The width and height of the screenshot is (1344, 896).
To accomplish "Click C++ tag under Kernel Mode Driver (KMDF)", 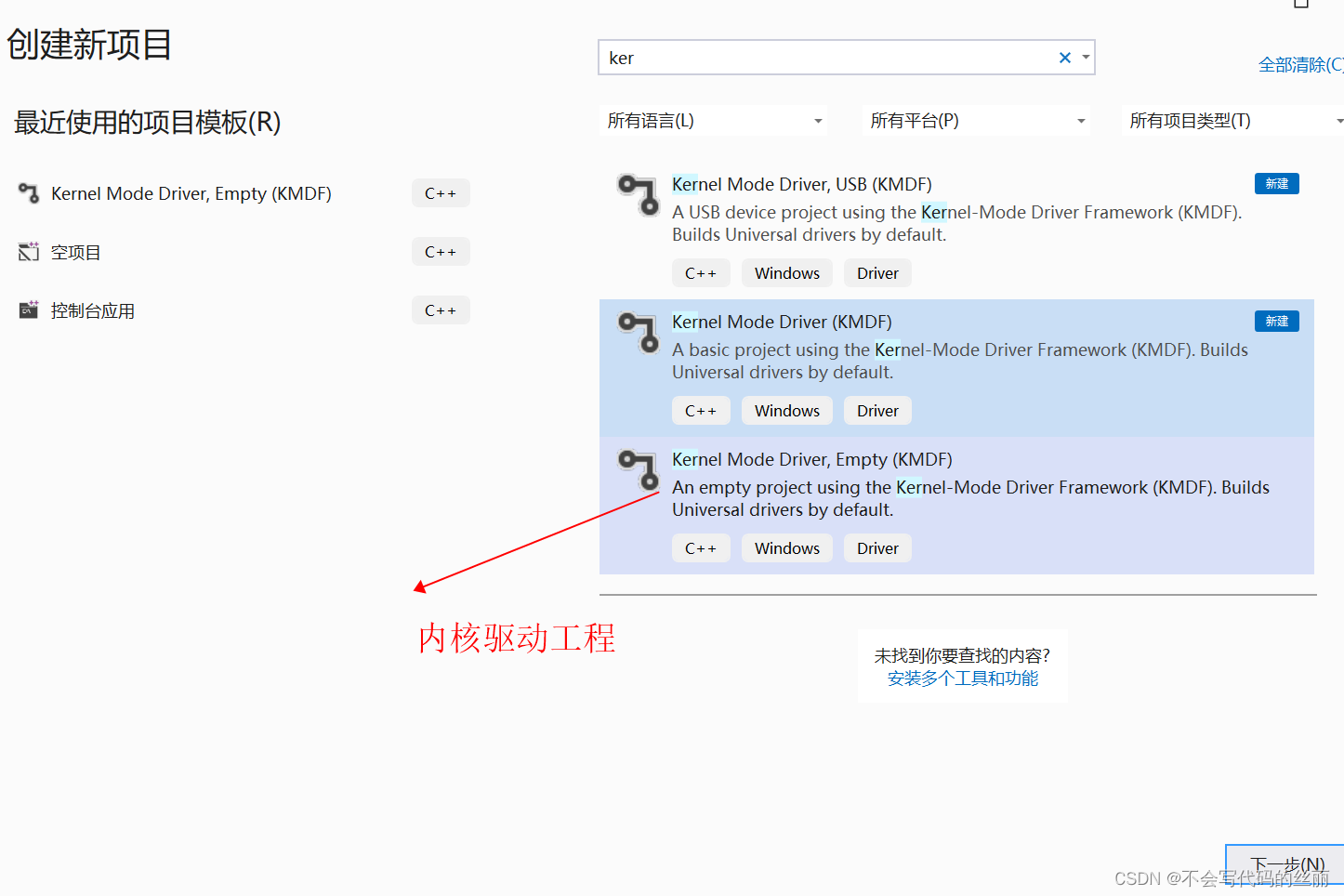I will pyautogui.click(x=701, y=411).
